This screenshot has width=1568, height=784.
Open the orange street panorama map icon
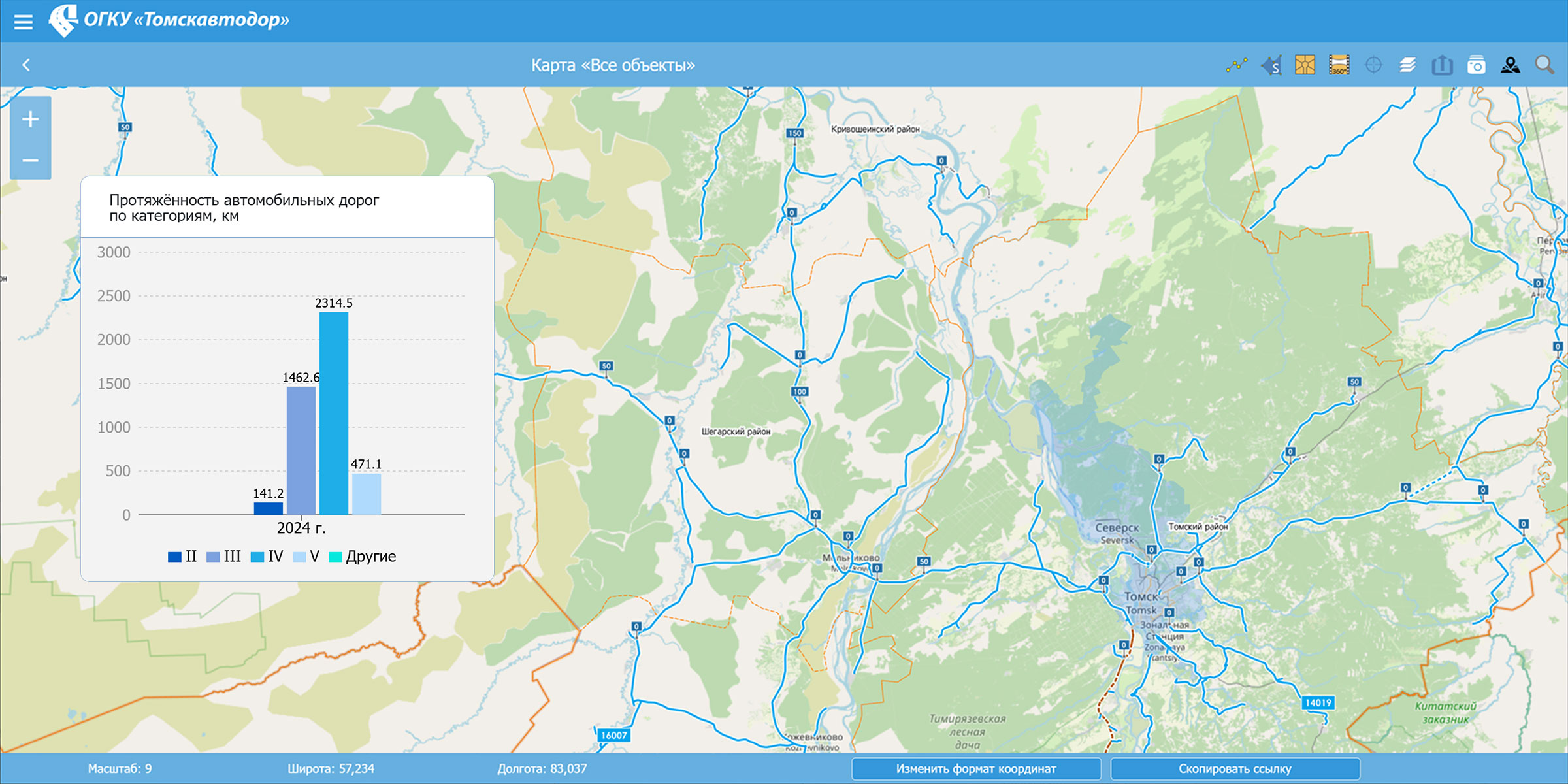1305,65
